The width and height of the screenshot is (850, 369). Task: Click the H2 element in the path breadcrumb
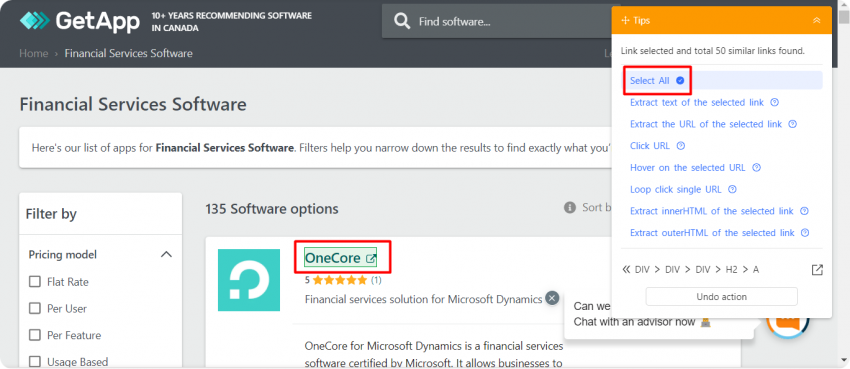tap(732, 269)
